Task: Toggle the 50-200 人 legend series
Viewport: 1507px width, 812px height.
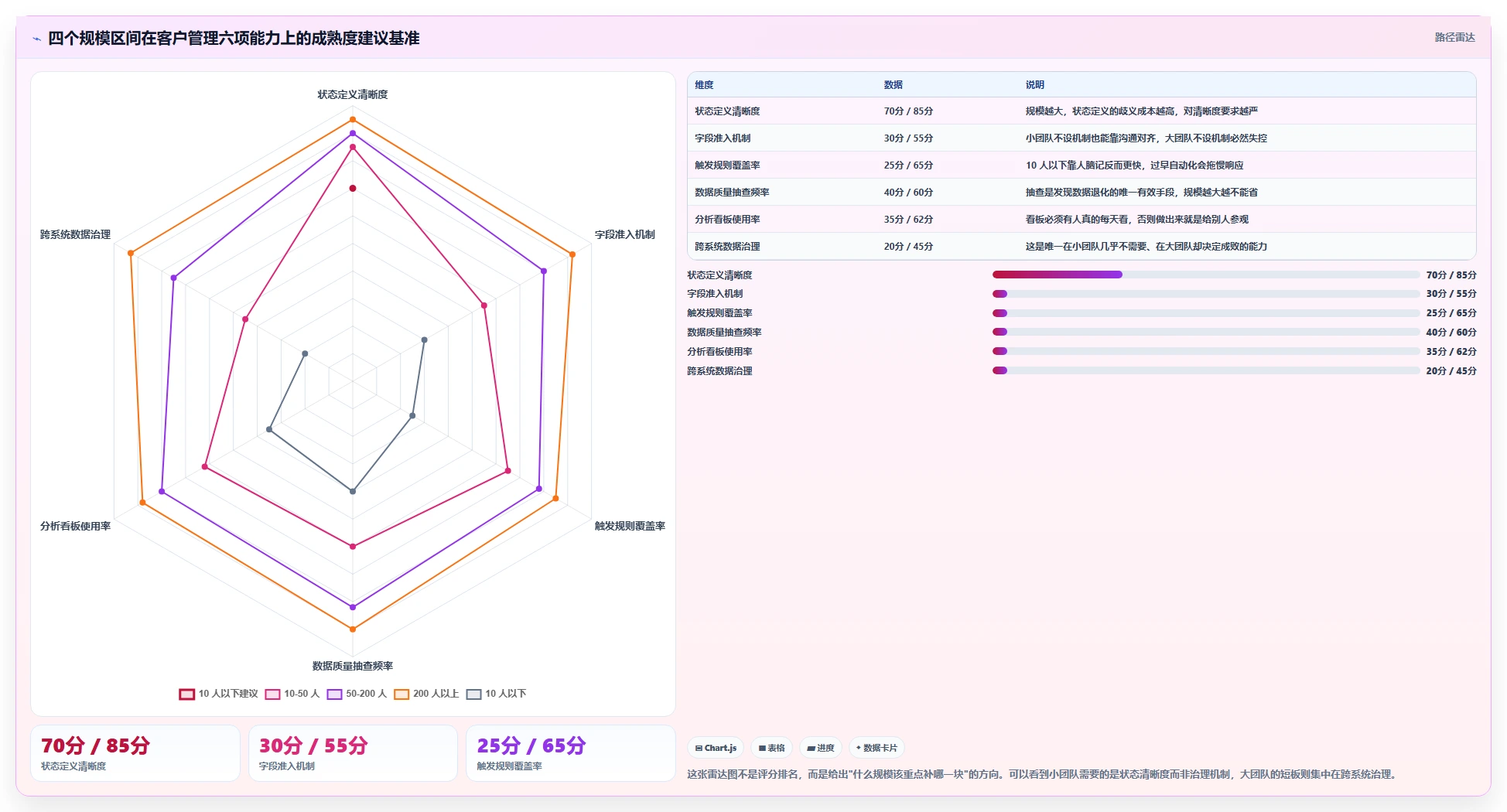Action: [x=357, y=694]
